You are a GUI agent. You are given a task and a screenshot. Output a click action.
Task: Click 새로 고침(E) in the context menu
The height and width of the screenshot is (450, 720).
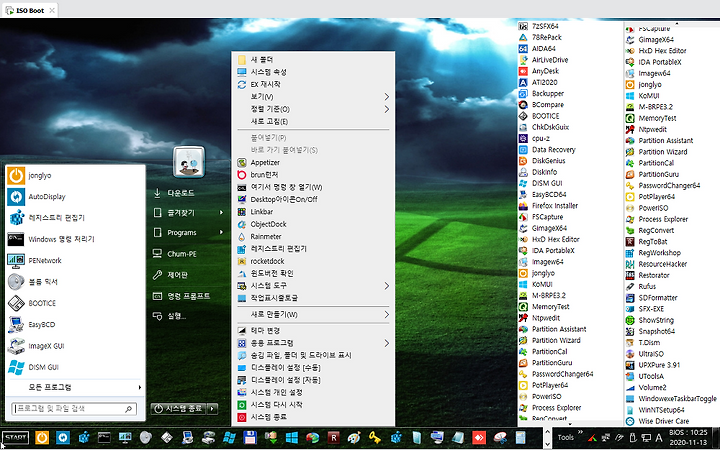pyautogui.click(x=313, y=121)
